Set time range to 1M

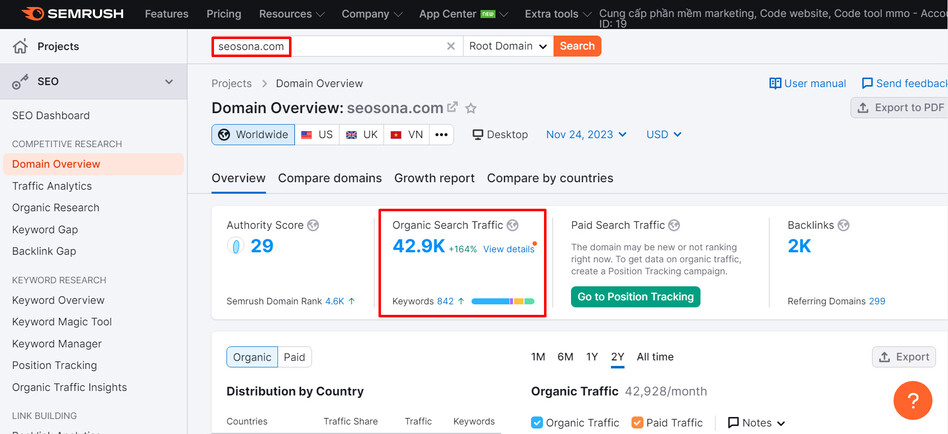point(538,357)
